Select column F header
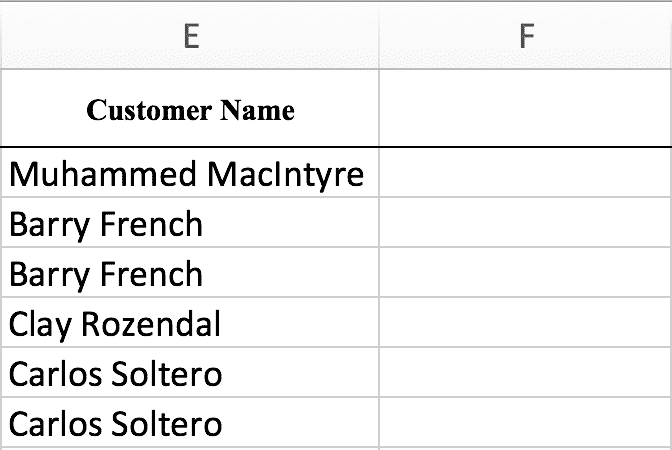Image resolution: width=672 pixels, height=450 pixels. click(526, 35)
